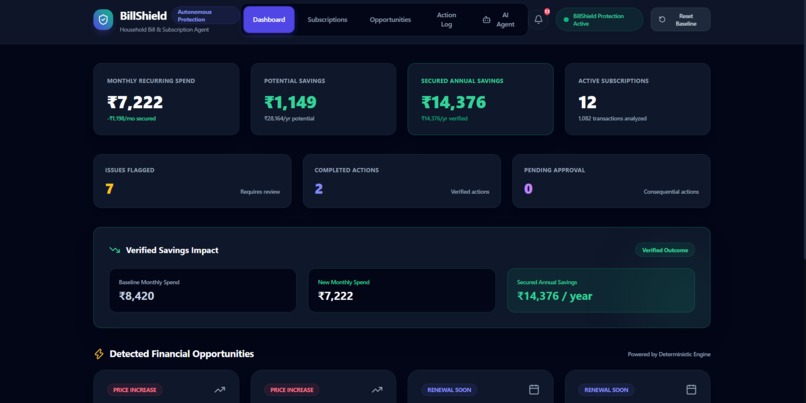This screenshot has width=806, height=403.
Task: Switch to the Dashboard tab
Action: (269, 20)
